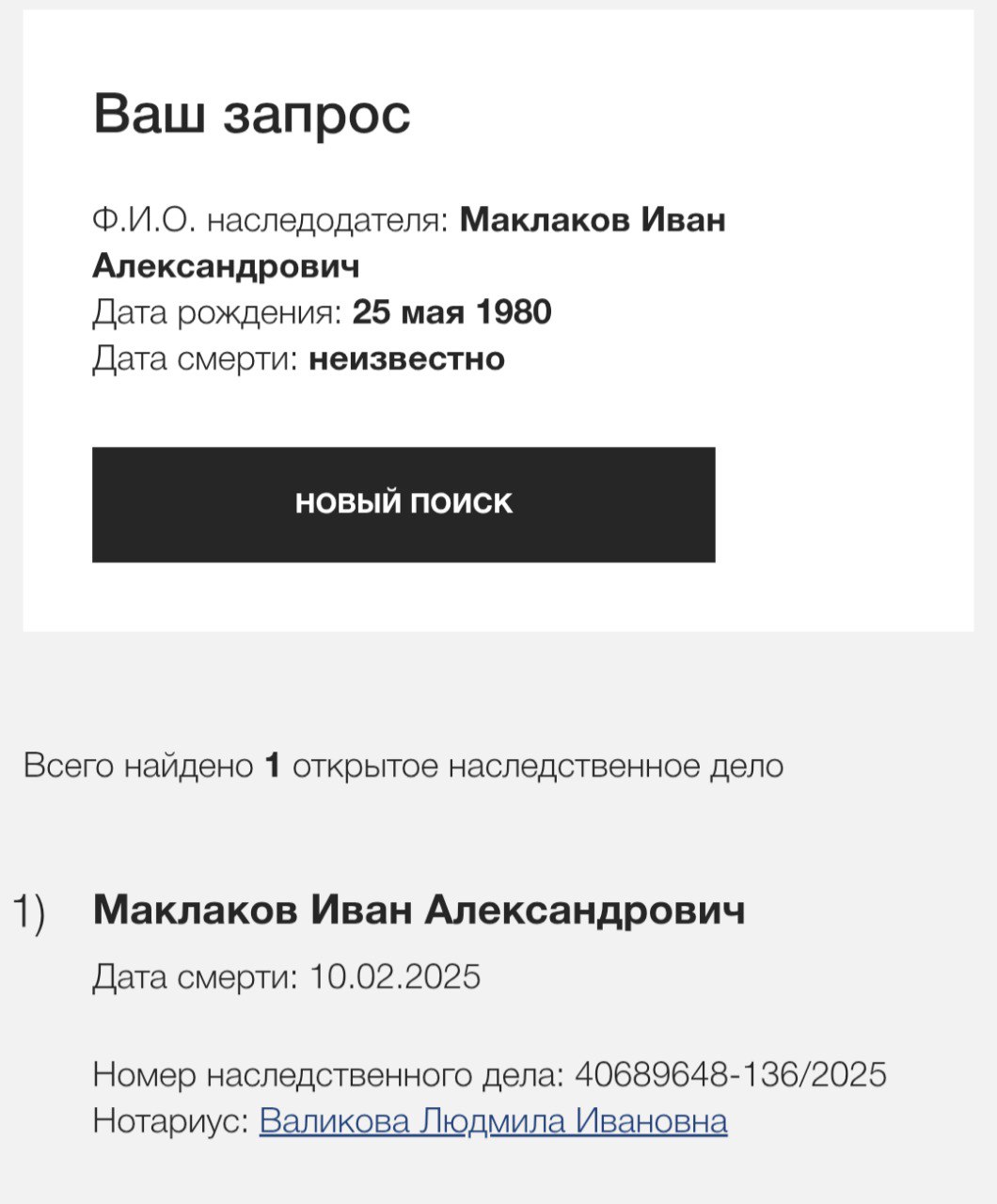Click открытое наследственное дело phrase
Viewport: 997px width, 1204px height.
point(537,766)
